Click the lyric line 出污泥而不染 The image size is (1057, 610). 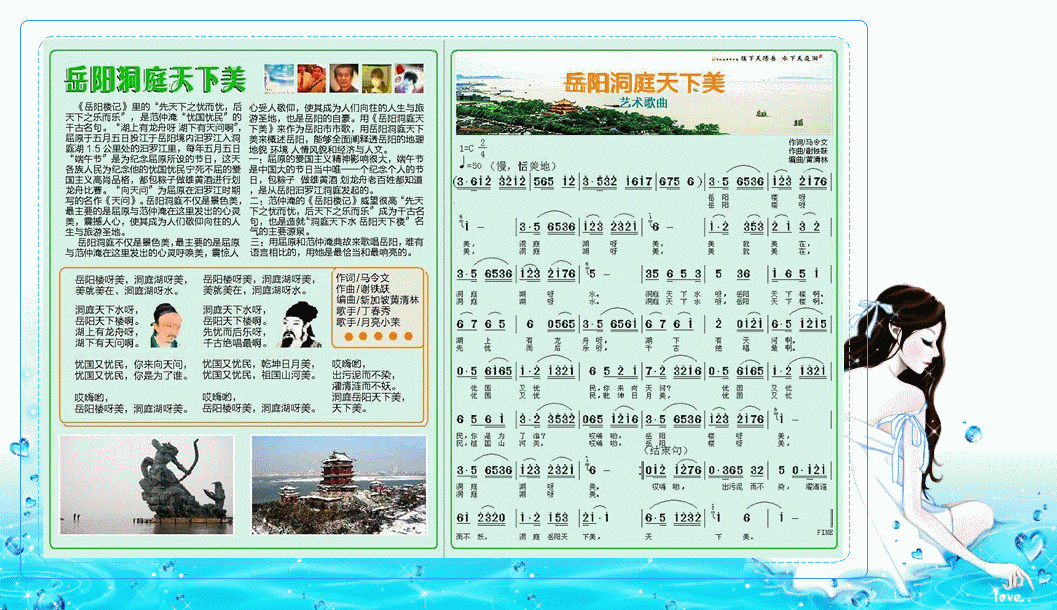(364, 375)
